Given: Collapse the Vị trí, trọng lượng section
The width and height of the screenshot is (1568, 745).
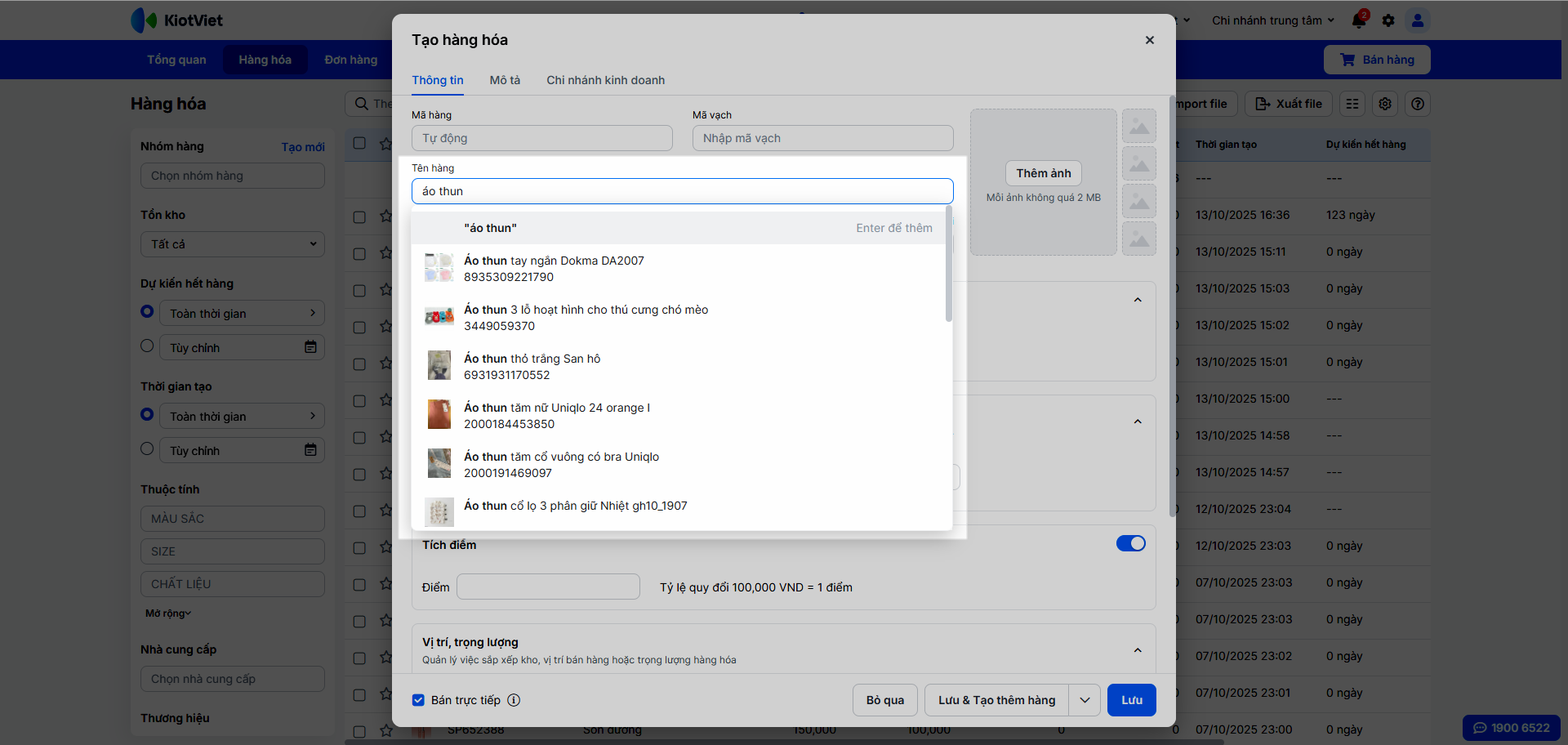Looking at the screenshot, I should tap(1138, 650).
